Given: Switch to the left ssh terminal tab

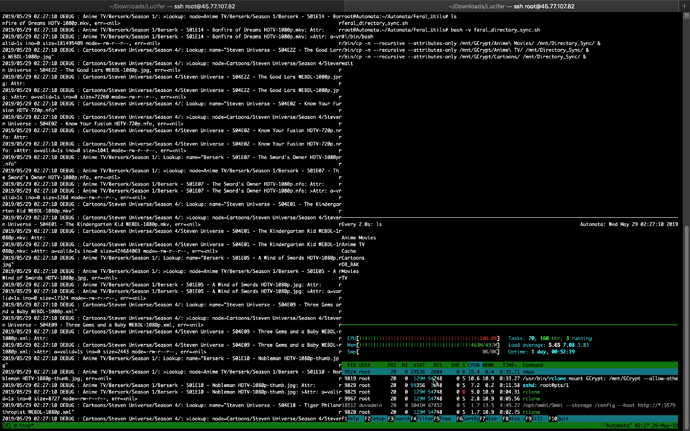Looking at the screenshot, I should coord(172,7).
